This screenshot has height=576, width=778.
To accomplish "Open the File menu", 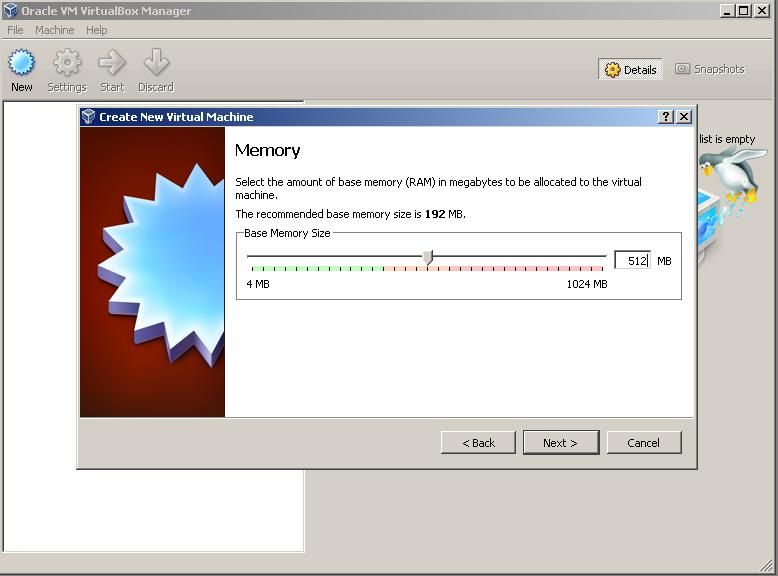I will click(x=15, y=30).
